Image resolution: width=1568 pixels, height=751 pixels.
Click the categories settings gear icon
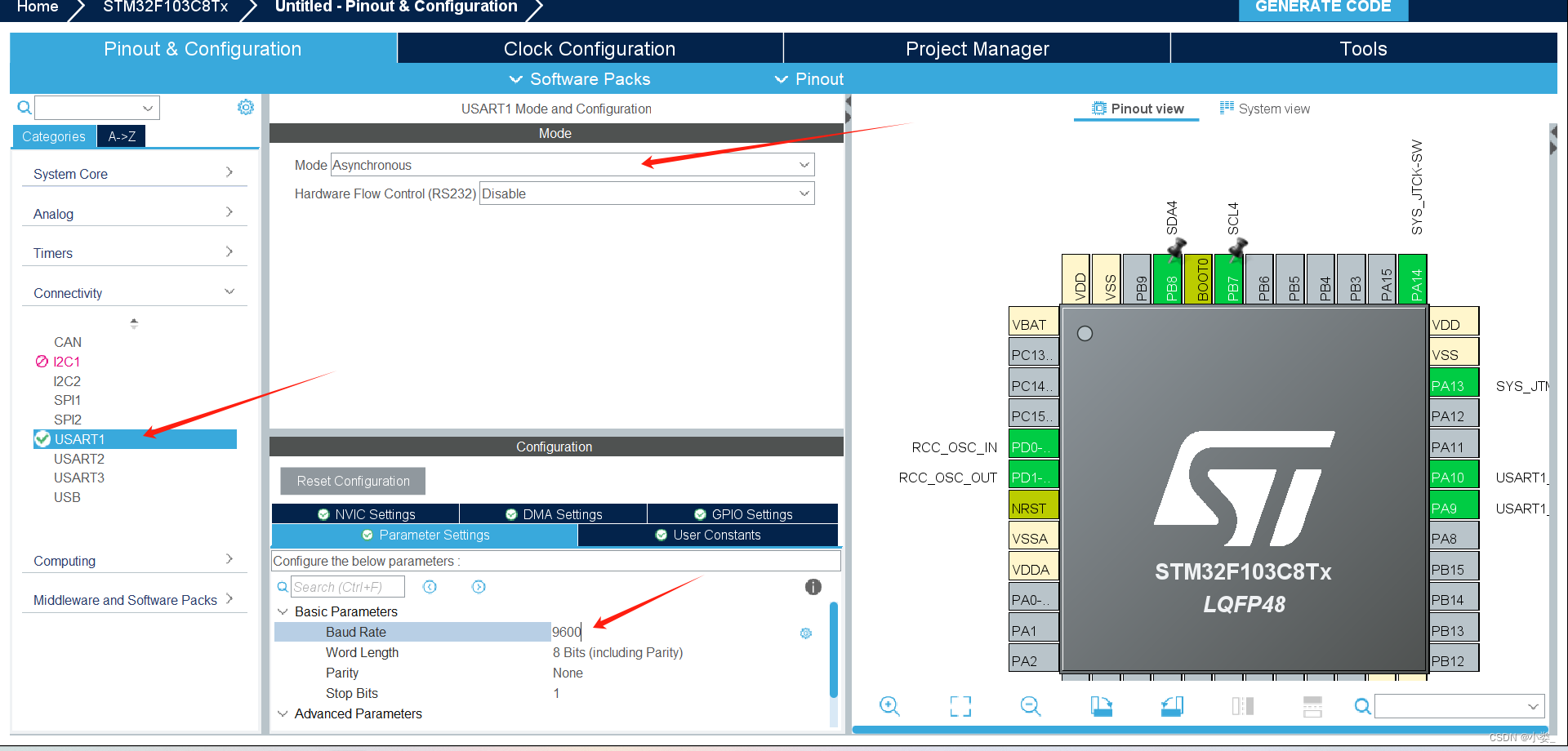tap(245, 107)
